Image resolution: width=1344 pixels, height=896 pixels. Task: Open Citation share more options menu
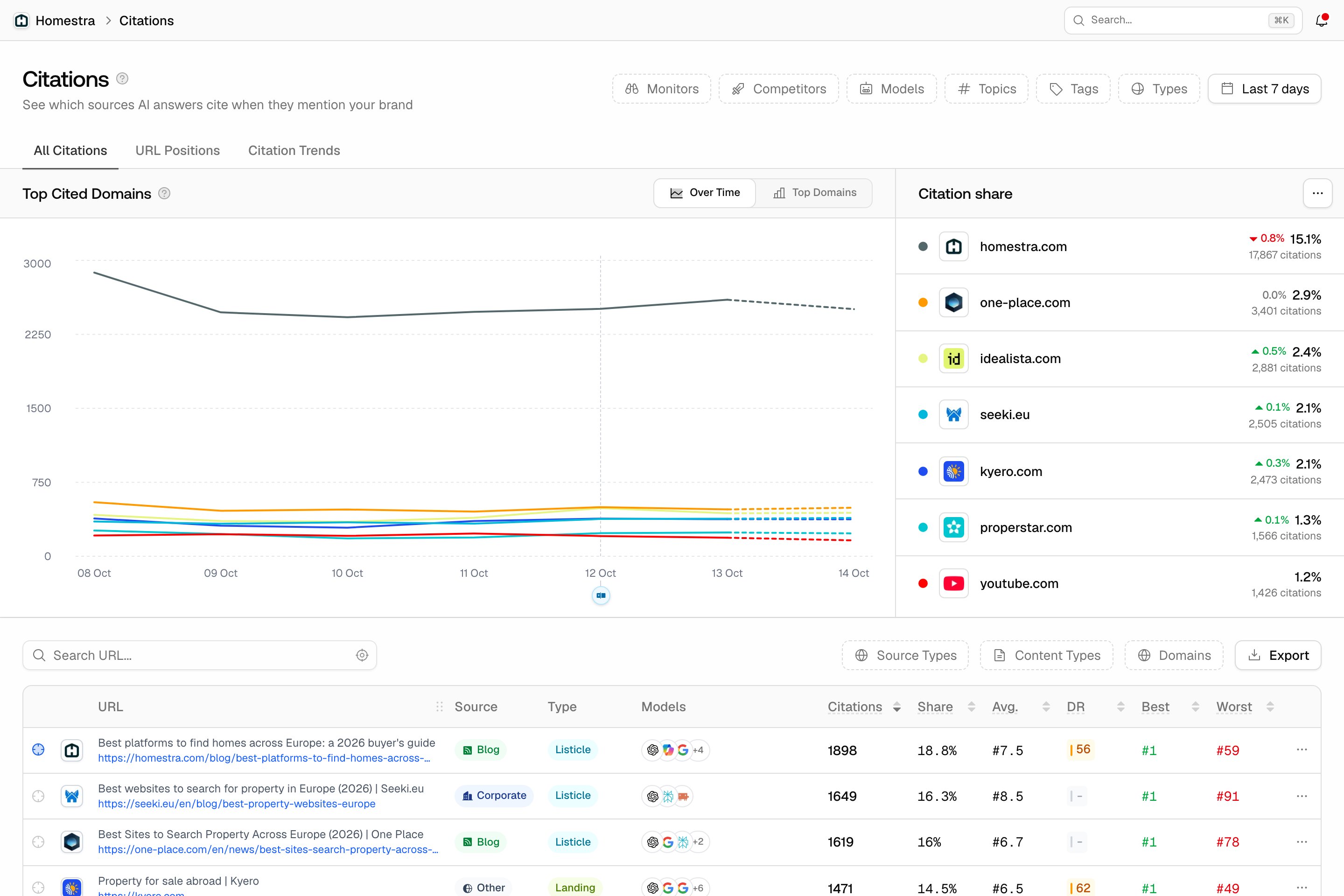pyautogui.click(x=1318, y=193)
